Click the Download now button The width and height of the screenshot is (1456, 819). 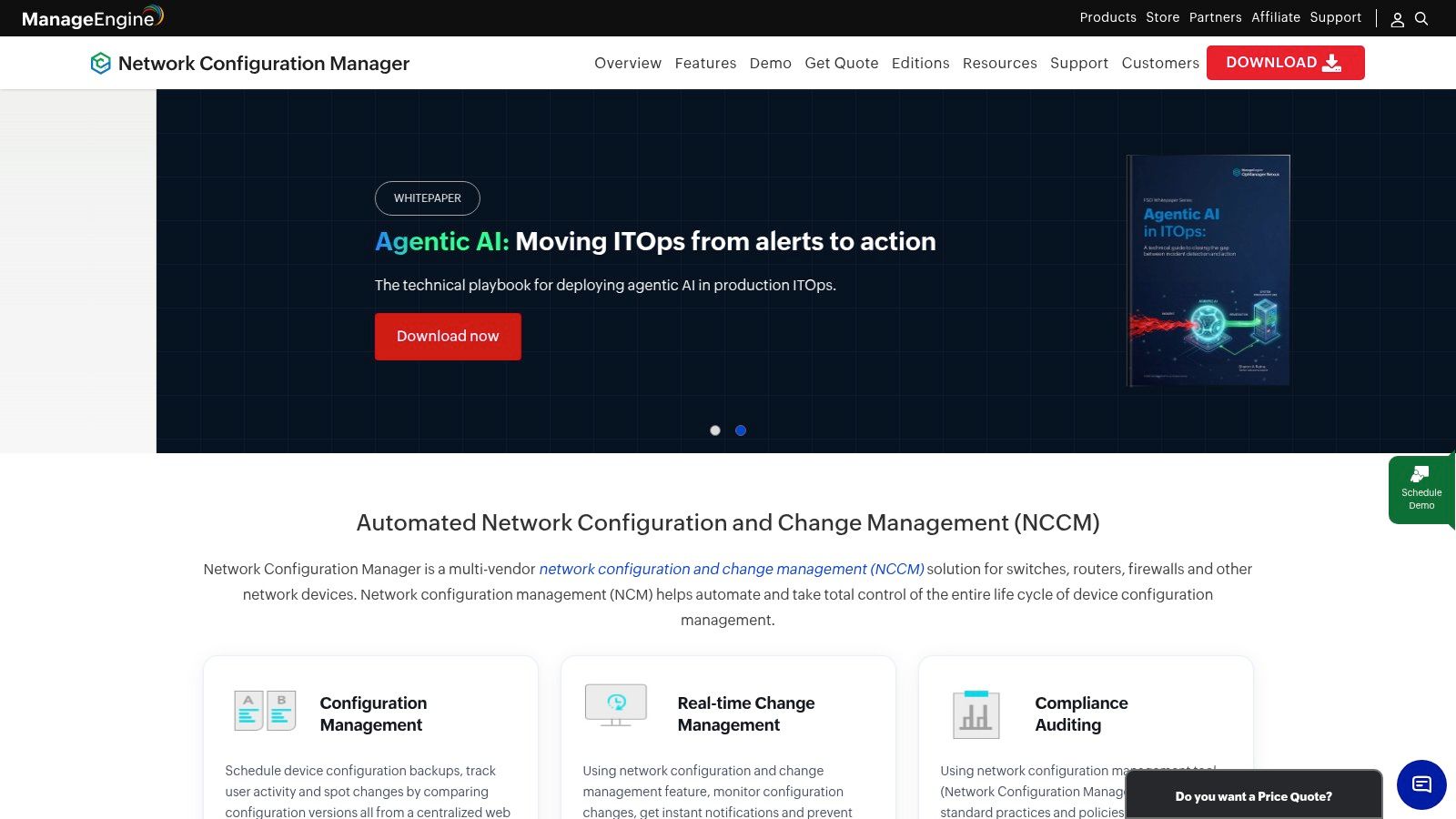[x=448, y=337]
